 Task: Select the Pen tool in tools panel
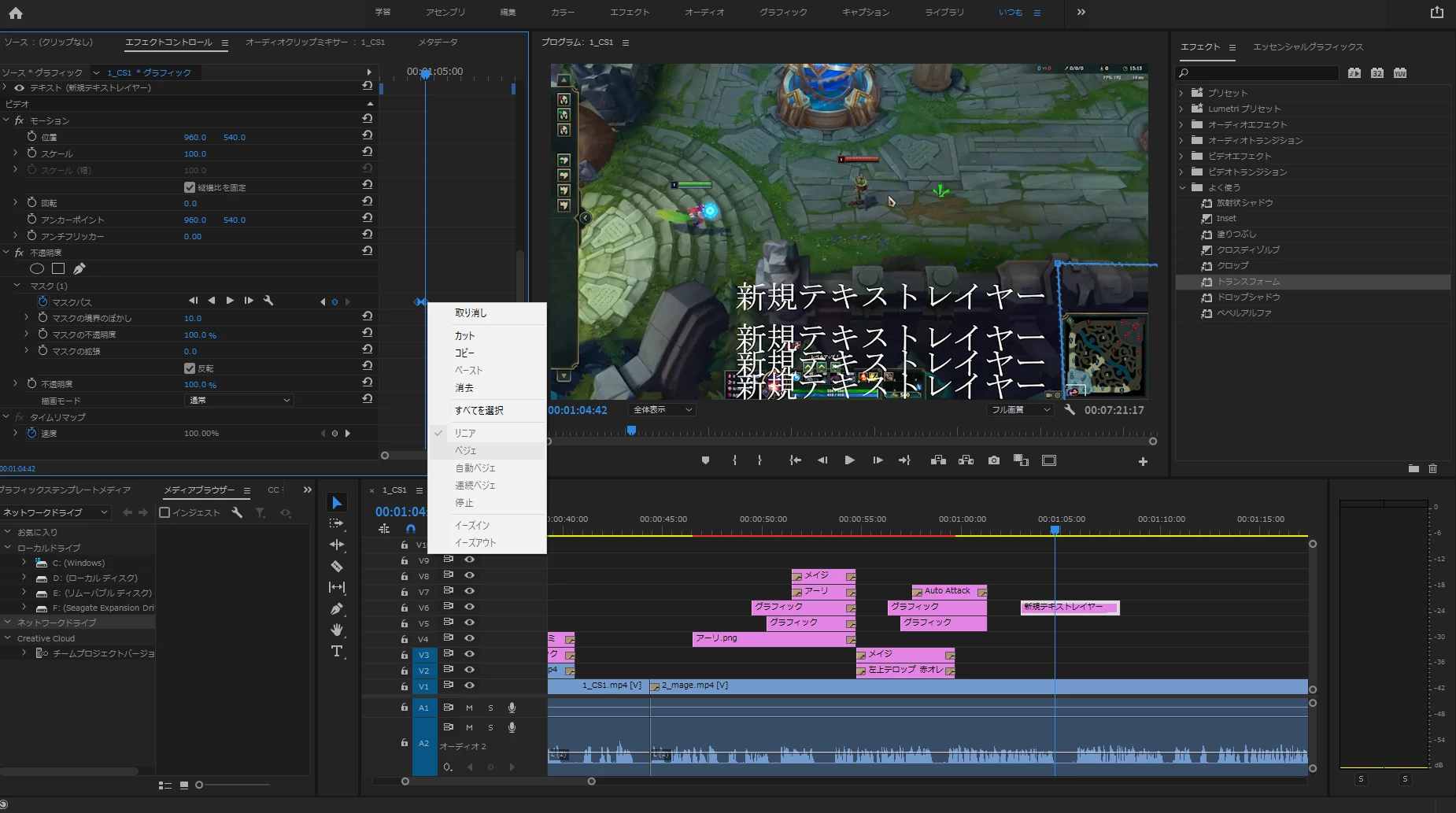[x=337, y=608]
